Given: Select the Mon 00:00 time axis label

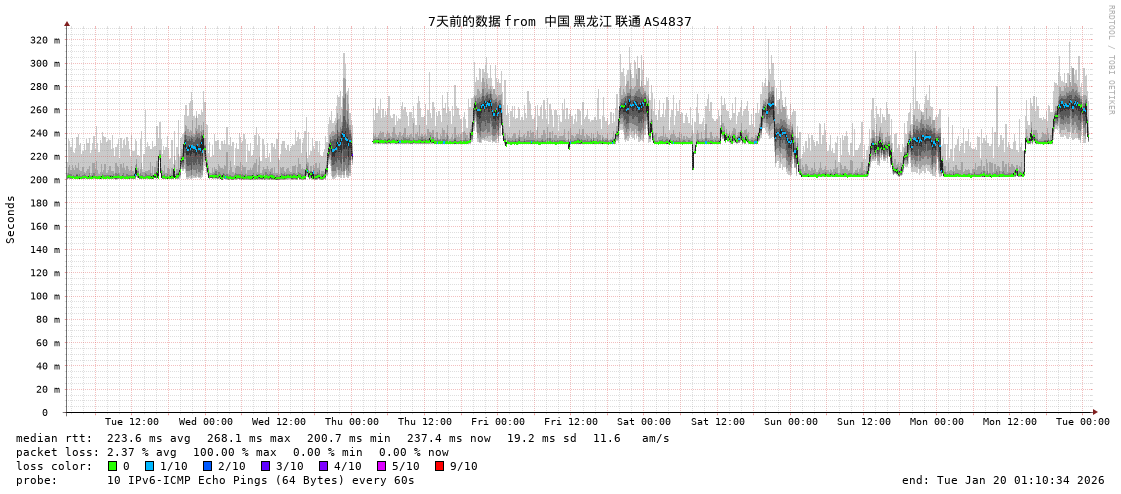Looking at the screenshot, I should pyautogui.click(x=936, y=422).
